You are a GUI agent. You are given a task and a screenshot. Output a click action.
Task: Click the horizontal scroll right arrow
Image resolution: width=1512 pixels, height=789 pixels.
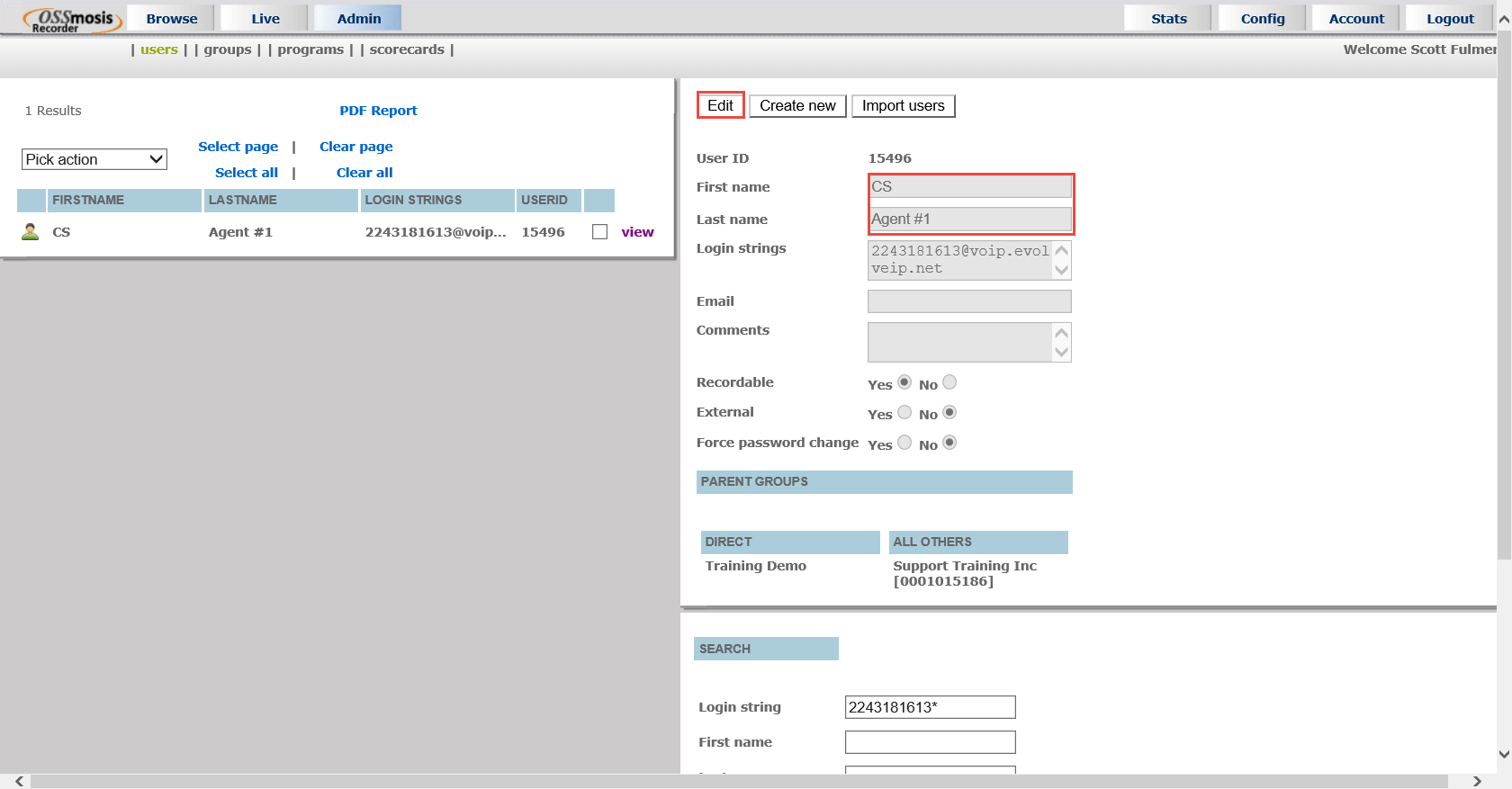pyautogui.click(x=1476, y=781)
